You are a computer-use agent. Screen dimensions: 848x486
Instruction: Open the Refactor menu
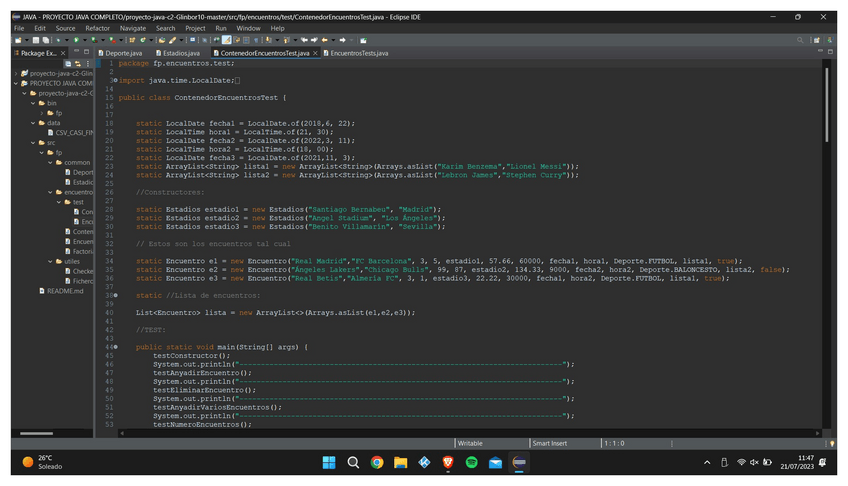coord(98,28)
